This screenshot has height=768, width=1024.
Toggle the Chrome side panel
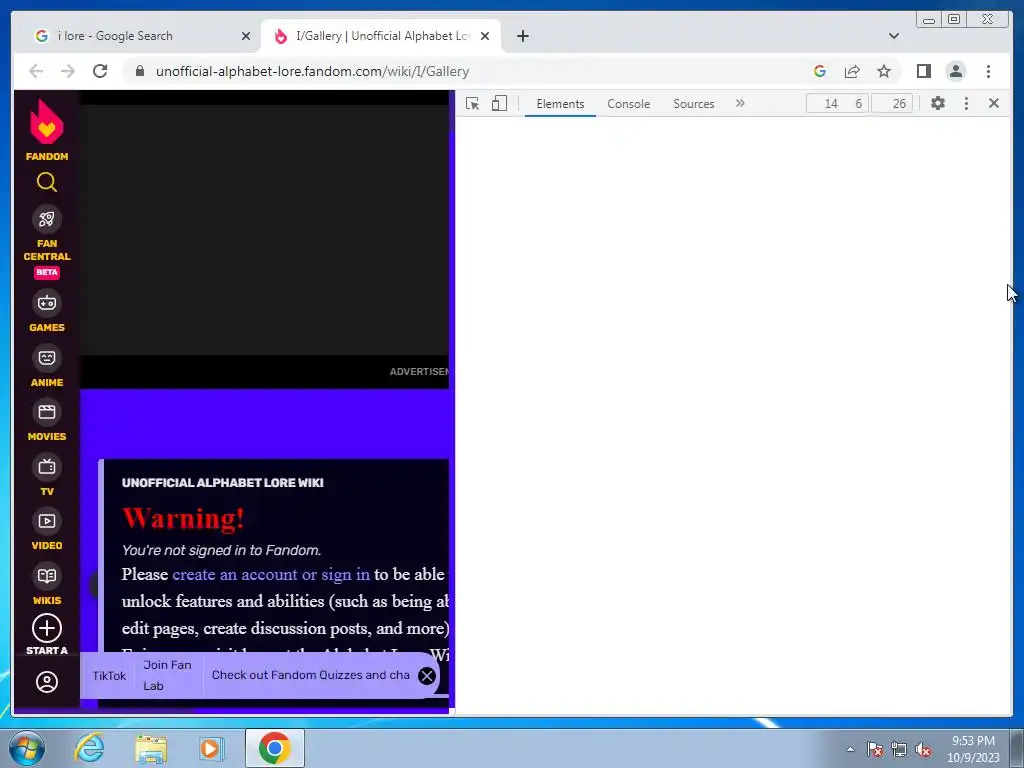923,71
